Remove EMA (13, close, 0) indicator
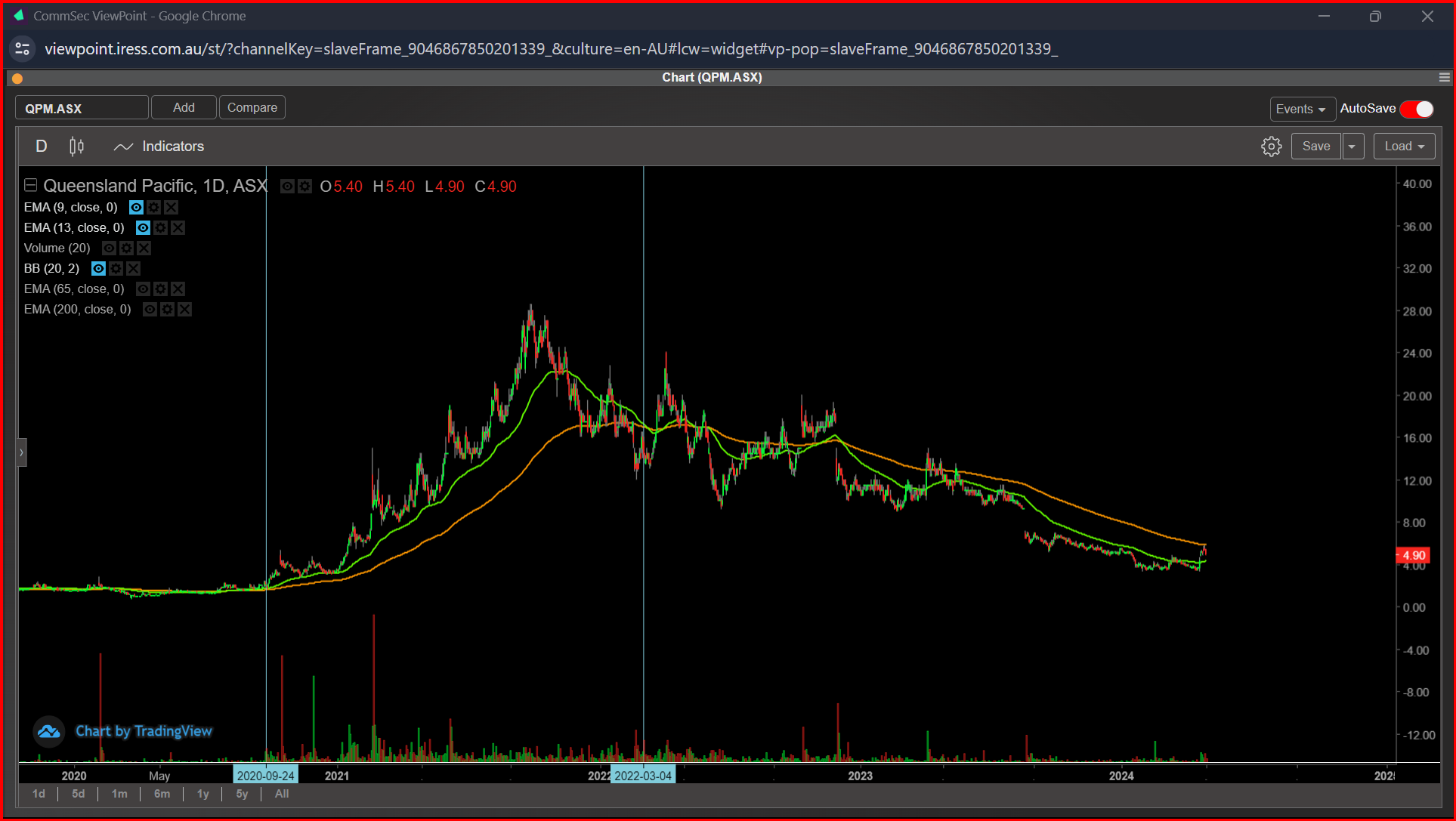Image resolution: width=1456 pixels, height=821 pixels. pos(178,227)
